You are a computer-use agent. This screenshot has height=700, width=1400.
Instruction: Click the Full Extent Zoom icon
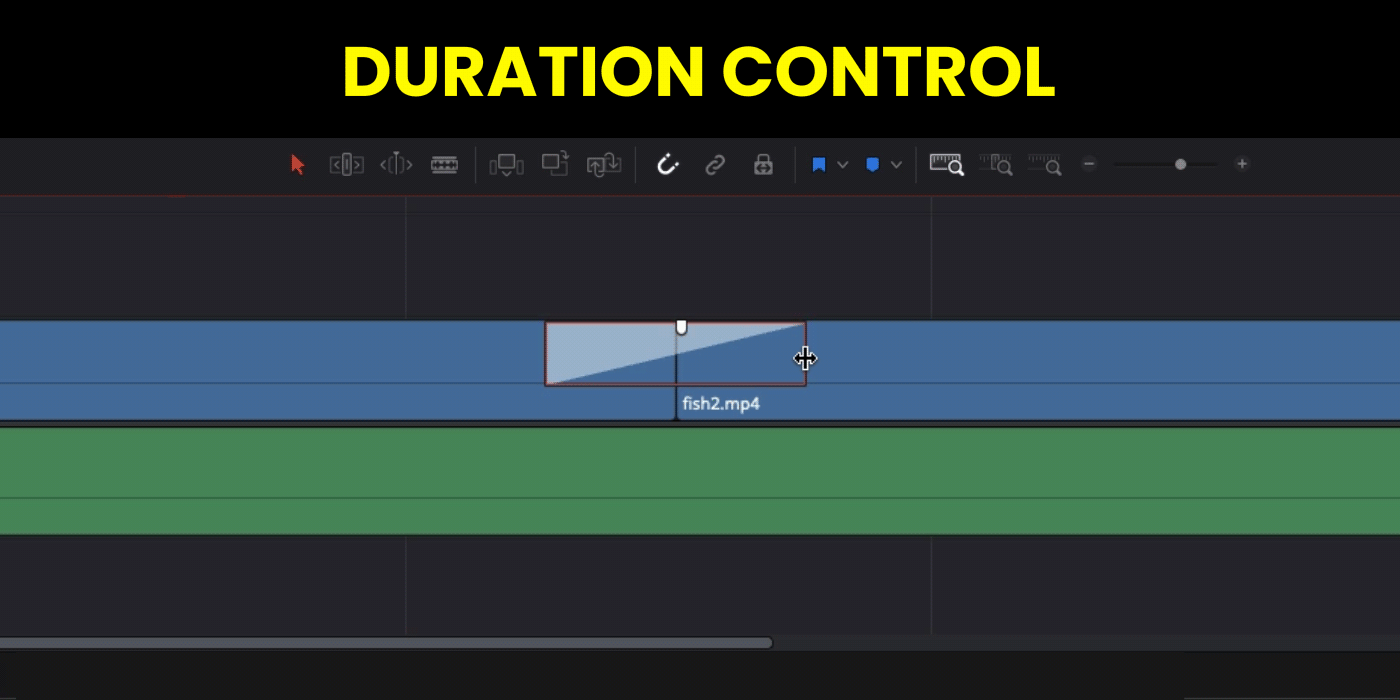pos(946,165)
